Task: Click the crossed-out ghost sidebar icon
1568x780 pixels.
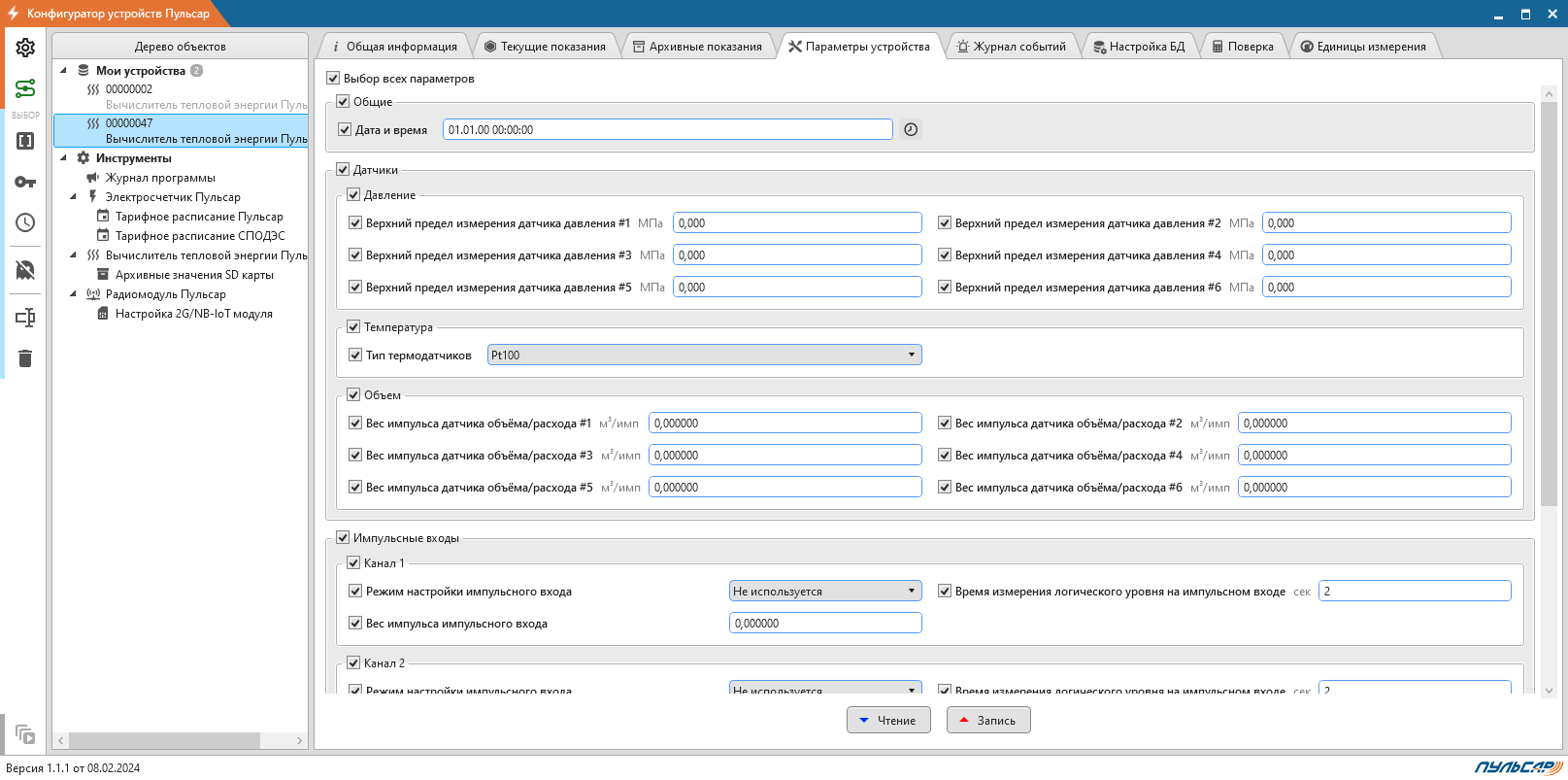Action: point(25,269)
